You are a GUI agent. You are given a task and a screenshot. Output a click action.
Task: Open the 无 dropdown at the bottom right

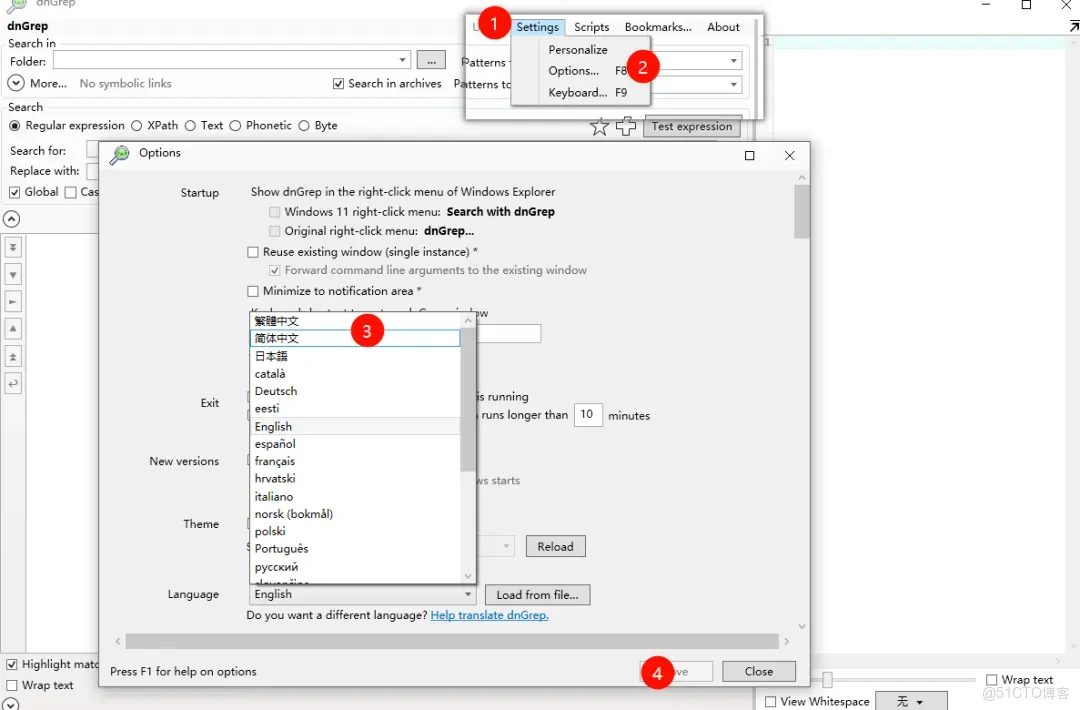911,701
